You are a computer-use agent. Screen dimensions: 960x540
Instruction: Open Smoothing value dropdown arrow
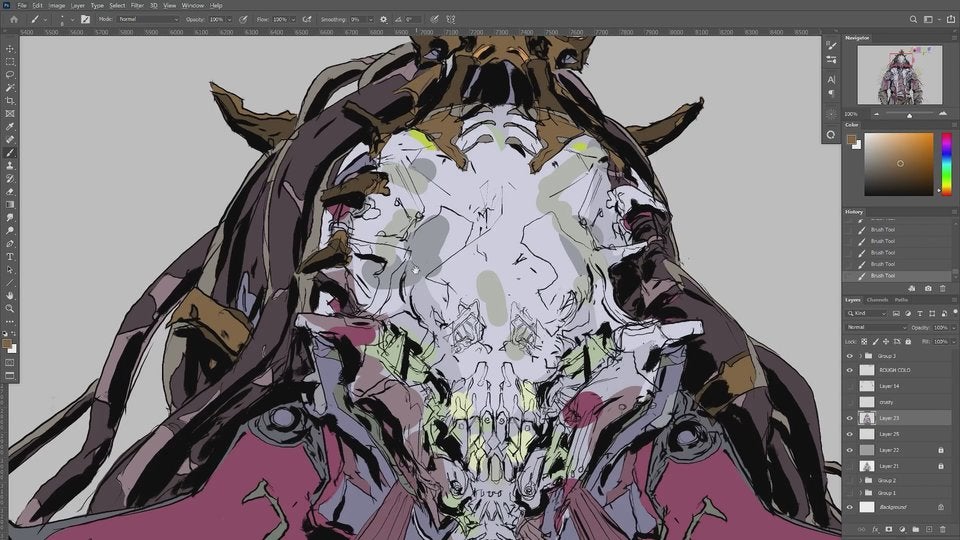point(370,20)
